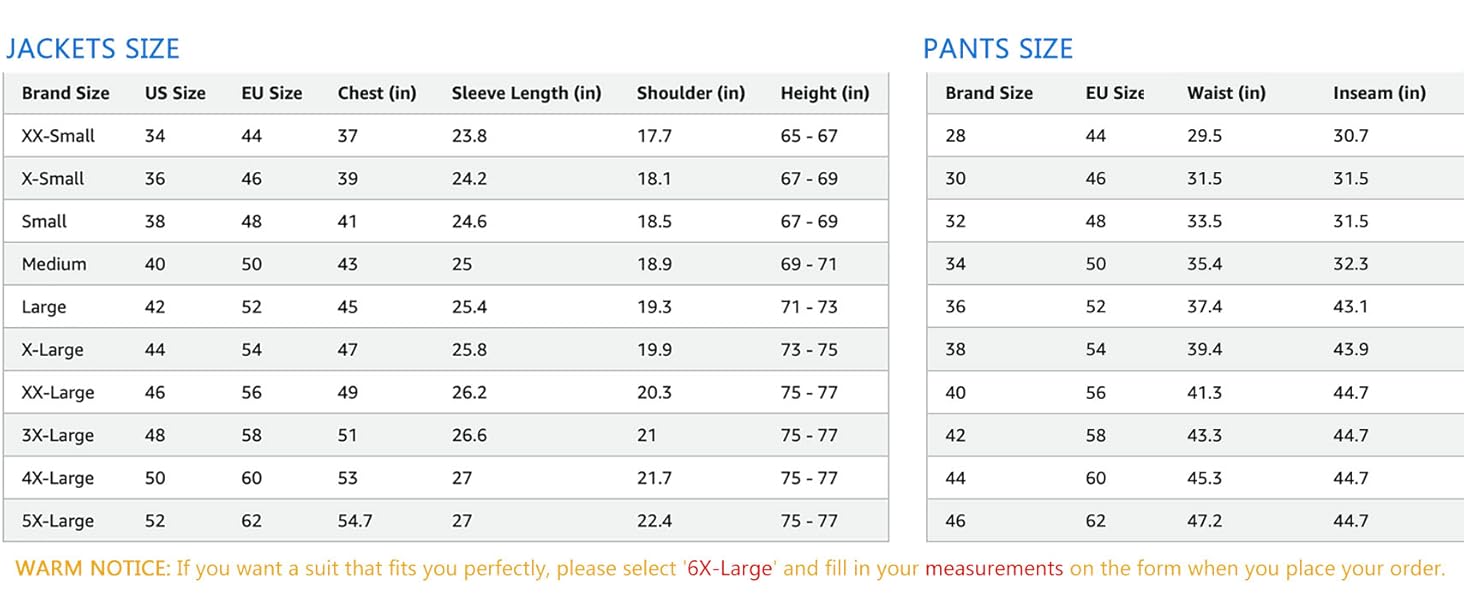The height and width of the screenshot is (600, 1464).
Task: Select the 3X-Large row label
Action: pyautogui.click(x=57, y=435)
